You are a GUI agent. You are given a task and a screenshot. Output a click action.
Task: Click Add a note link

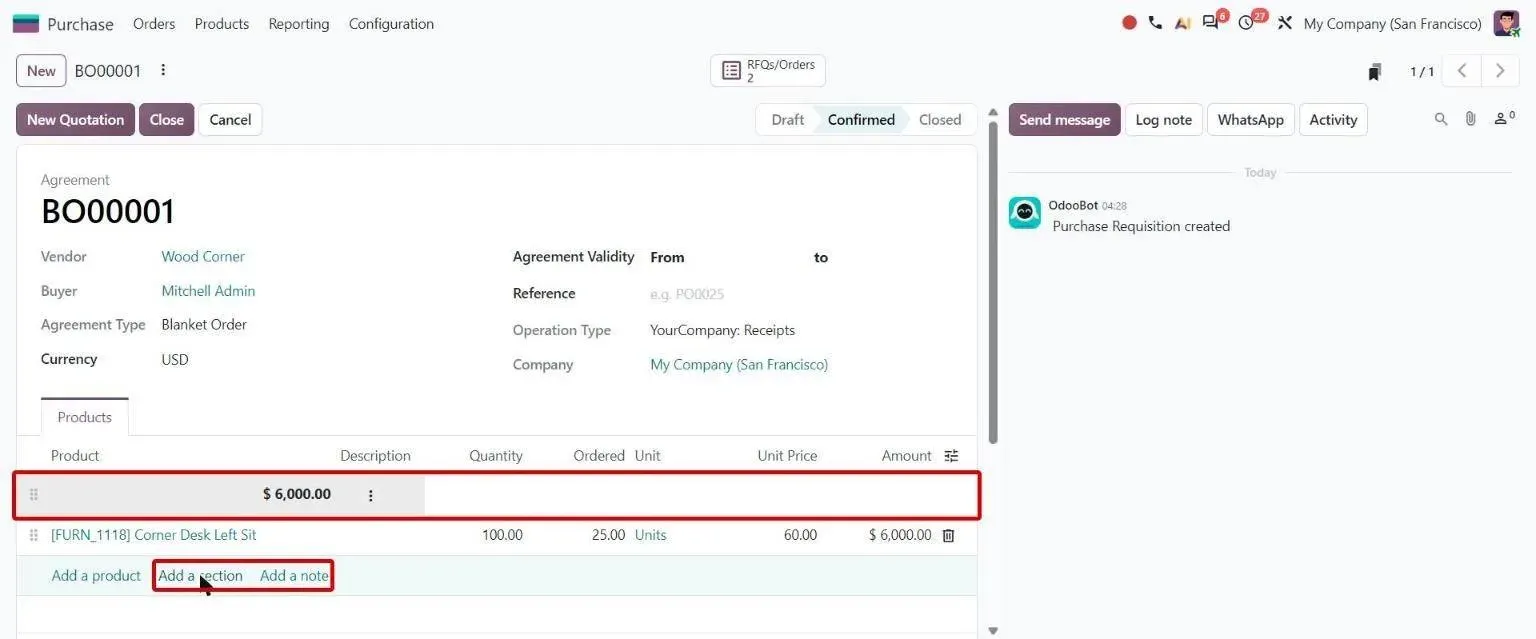coord(294,576)
